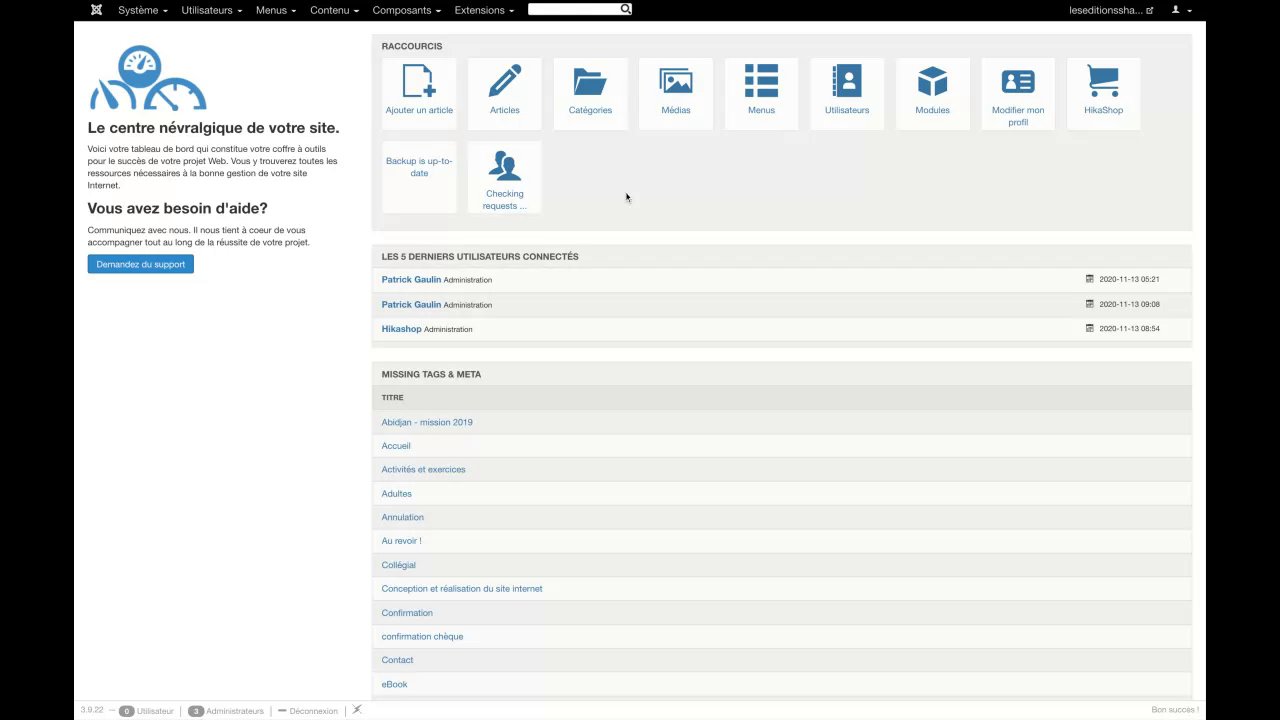Click the calendar icon next to 09:08 date
This screenshot has height=720, width=1280.
1090,304
